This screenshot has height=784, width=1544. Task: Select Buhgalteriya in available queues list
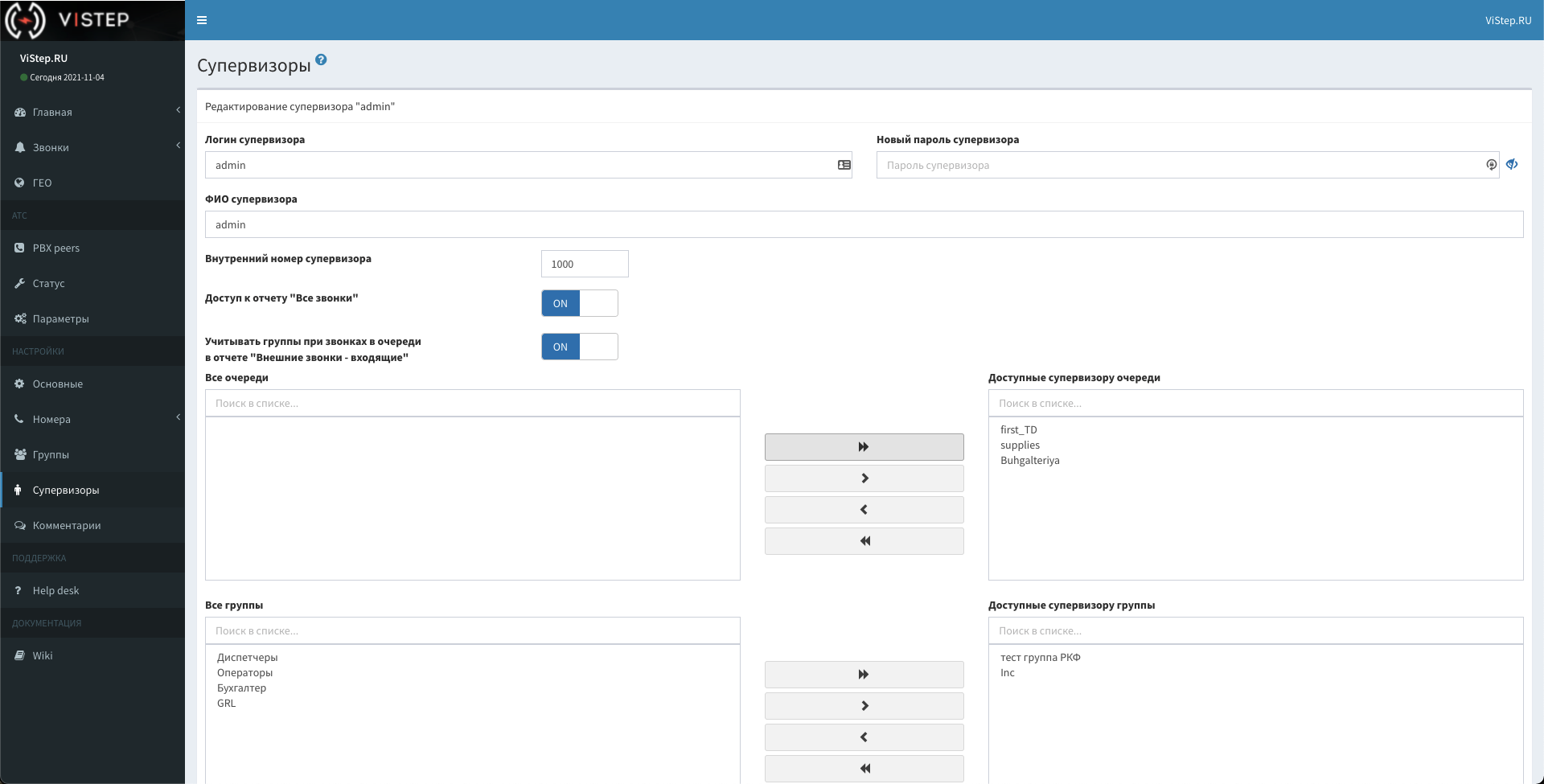click(x=1029, y=461)
